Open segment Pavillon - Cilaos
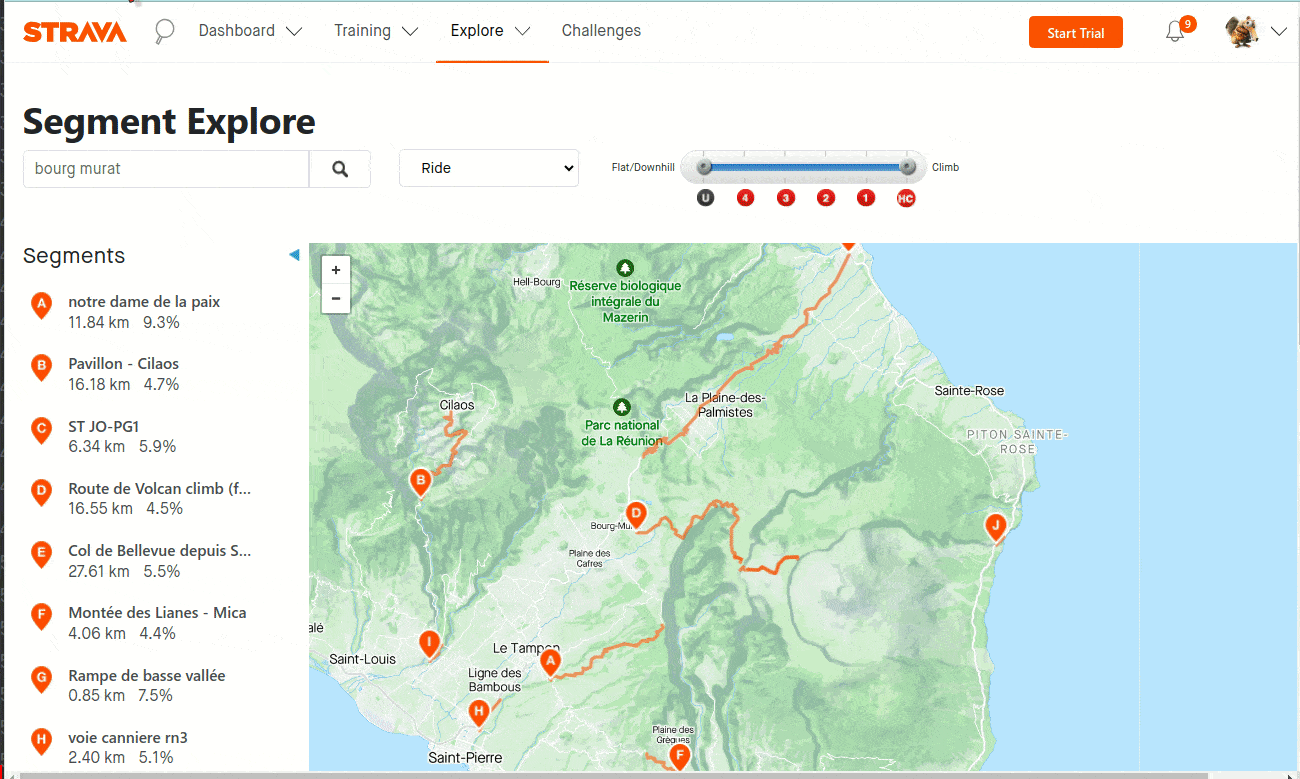This screenshot has height=779, width=1300. tap(124, 363)
